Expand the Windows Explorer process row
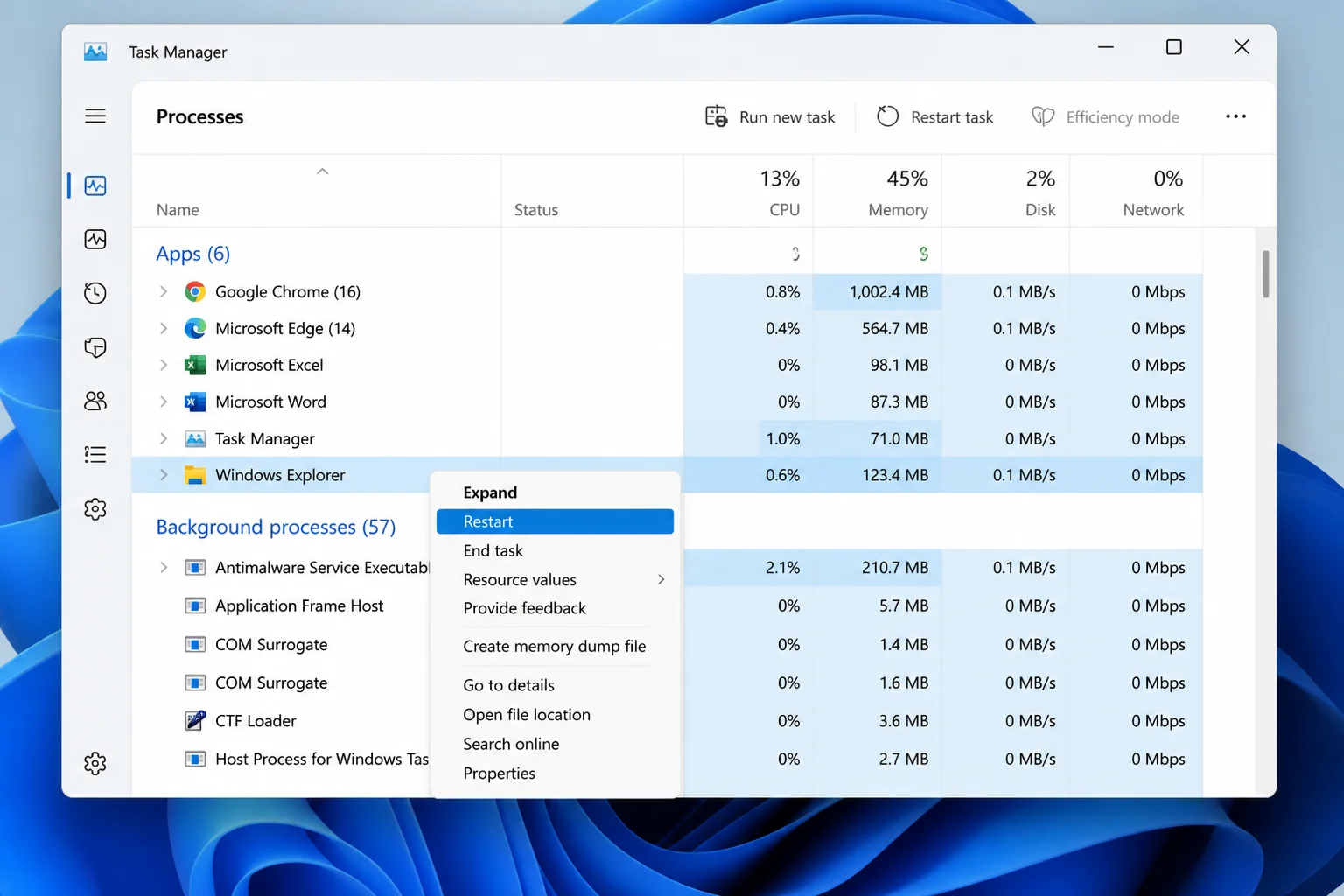Viewport: 1344px width, 896px height. (164, 476)
